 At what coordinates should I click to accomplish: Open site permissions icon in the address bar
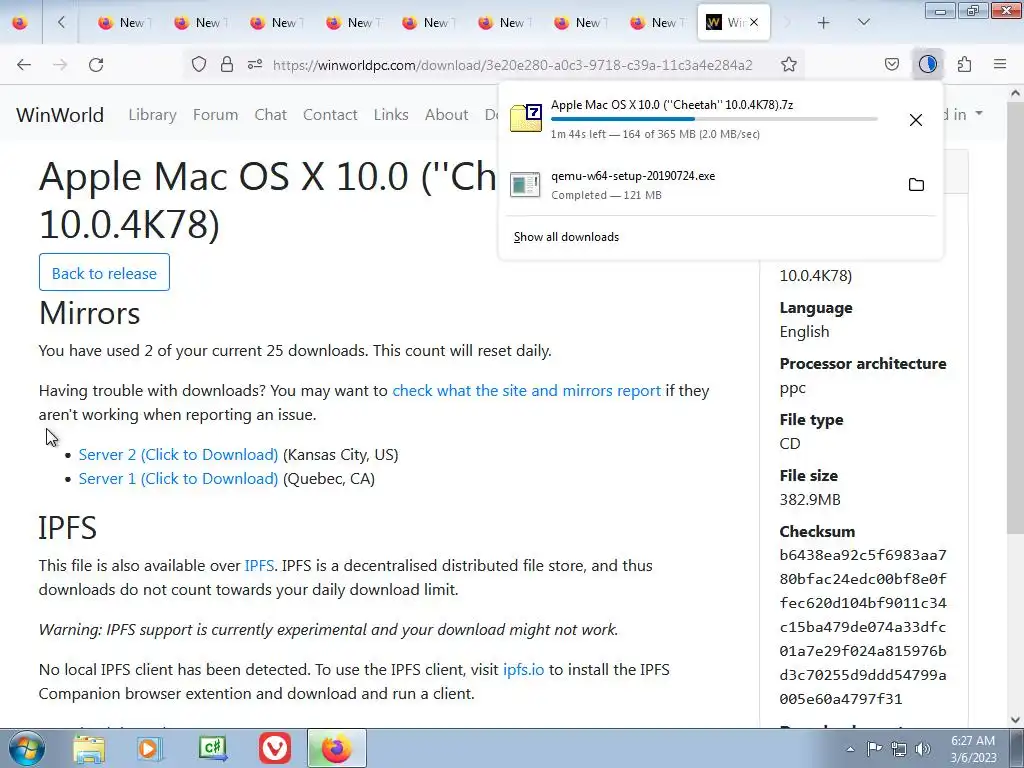click(x=255, y=64)
